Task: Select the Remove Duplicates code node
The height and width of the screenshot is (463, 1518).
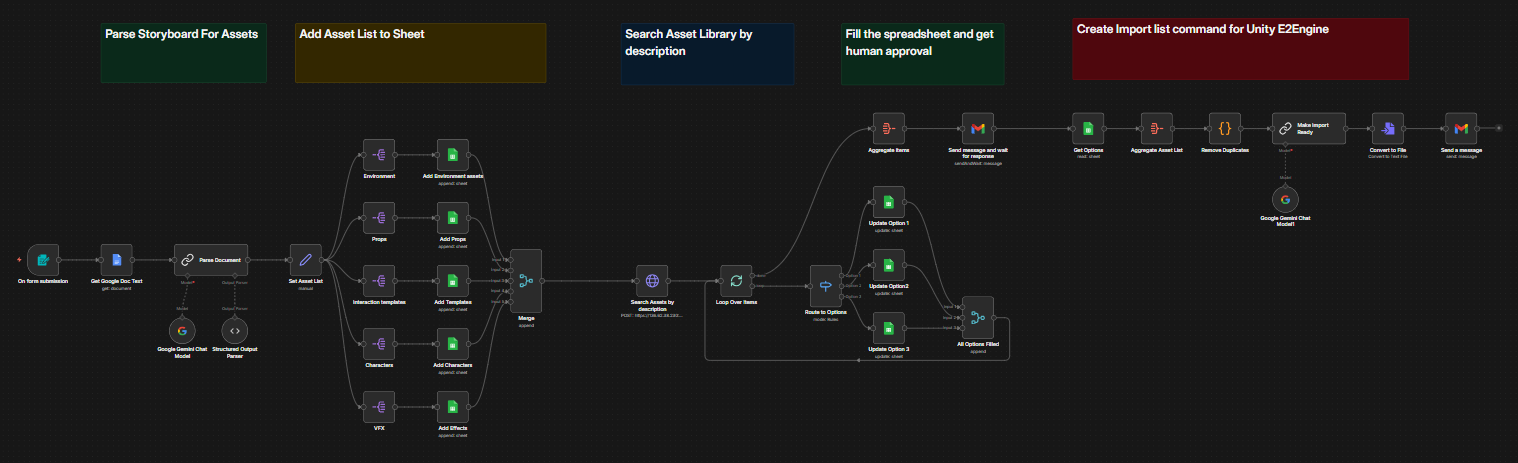Action: [x=1225, y=128]
